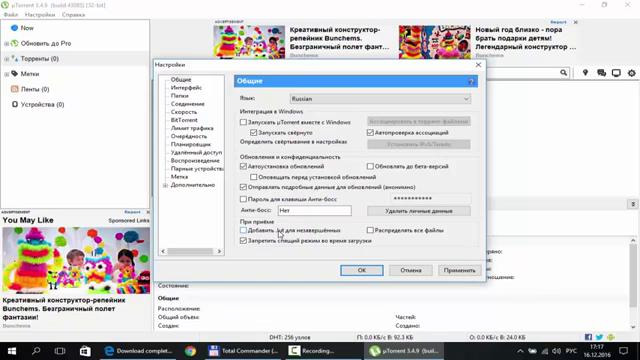Click right scroll arrow of settings tree

219,251
